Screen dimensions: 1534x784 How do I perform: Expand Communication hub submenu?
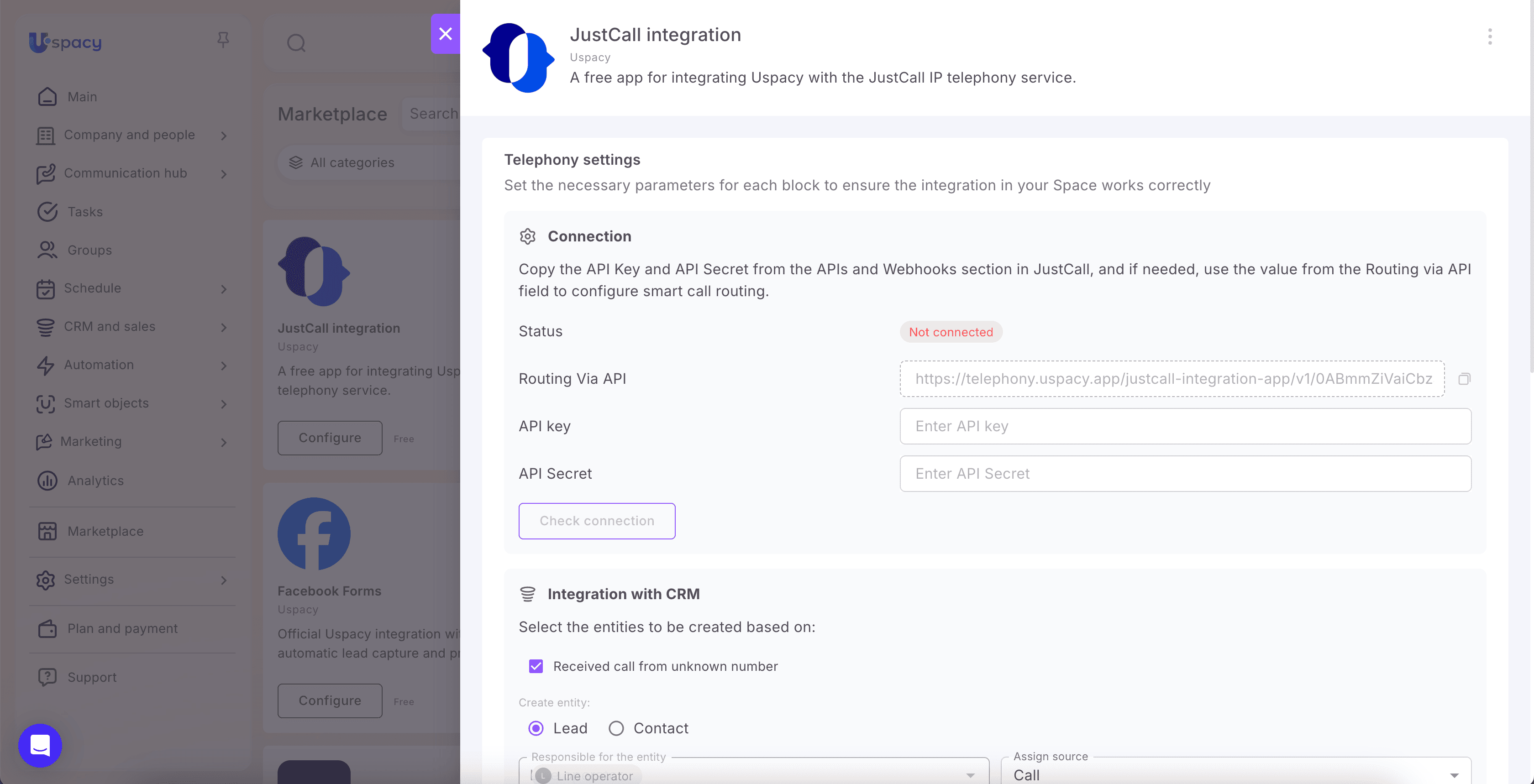[x=224, y=174]
